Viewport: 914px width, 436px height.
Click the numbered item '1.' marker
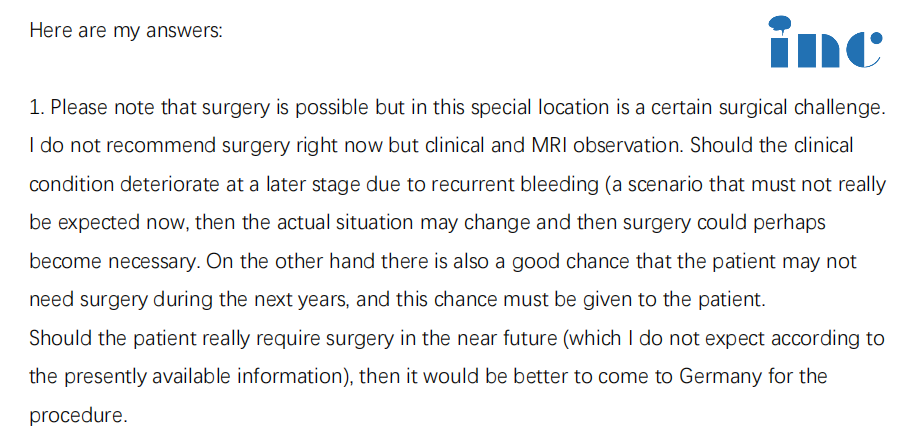37,107
